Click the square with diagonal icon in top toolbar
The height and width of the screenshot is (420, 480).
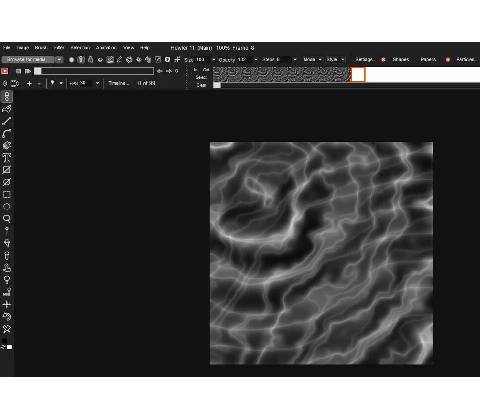coord(158,60)
